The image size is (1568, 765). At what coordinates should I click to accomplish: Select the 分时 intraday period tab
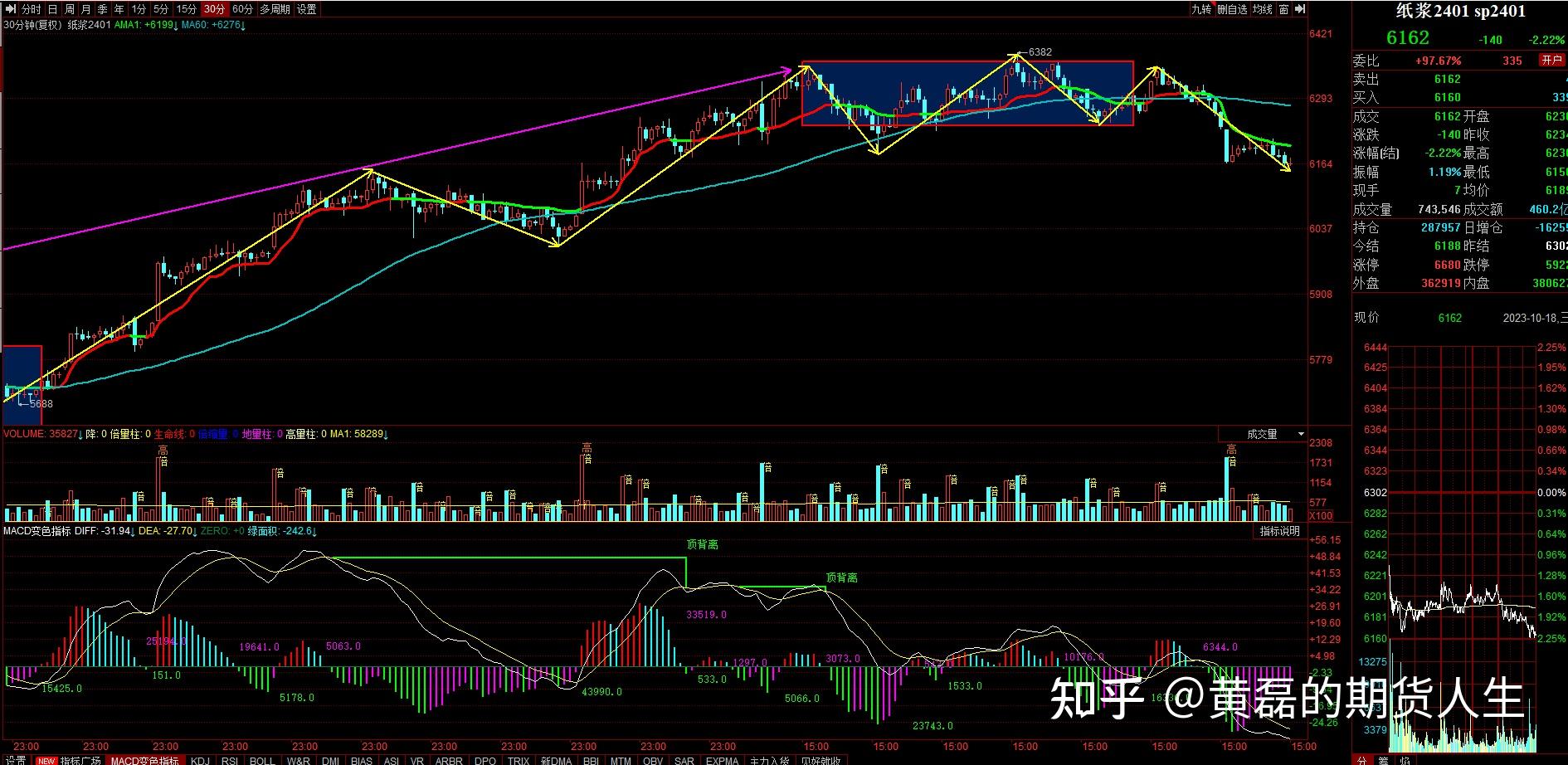pos(31,9)
